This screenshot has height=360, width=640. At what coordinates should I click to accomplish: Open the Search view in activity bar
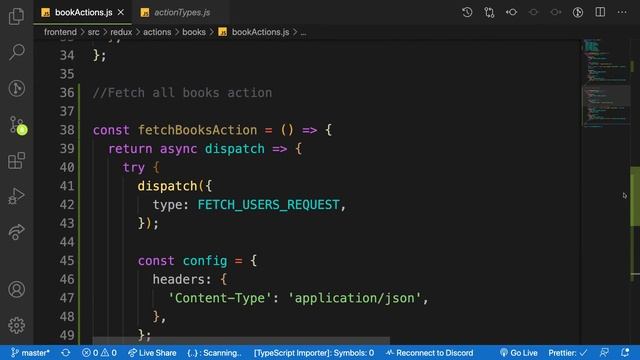tap(16, 52)
